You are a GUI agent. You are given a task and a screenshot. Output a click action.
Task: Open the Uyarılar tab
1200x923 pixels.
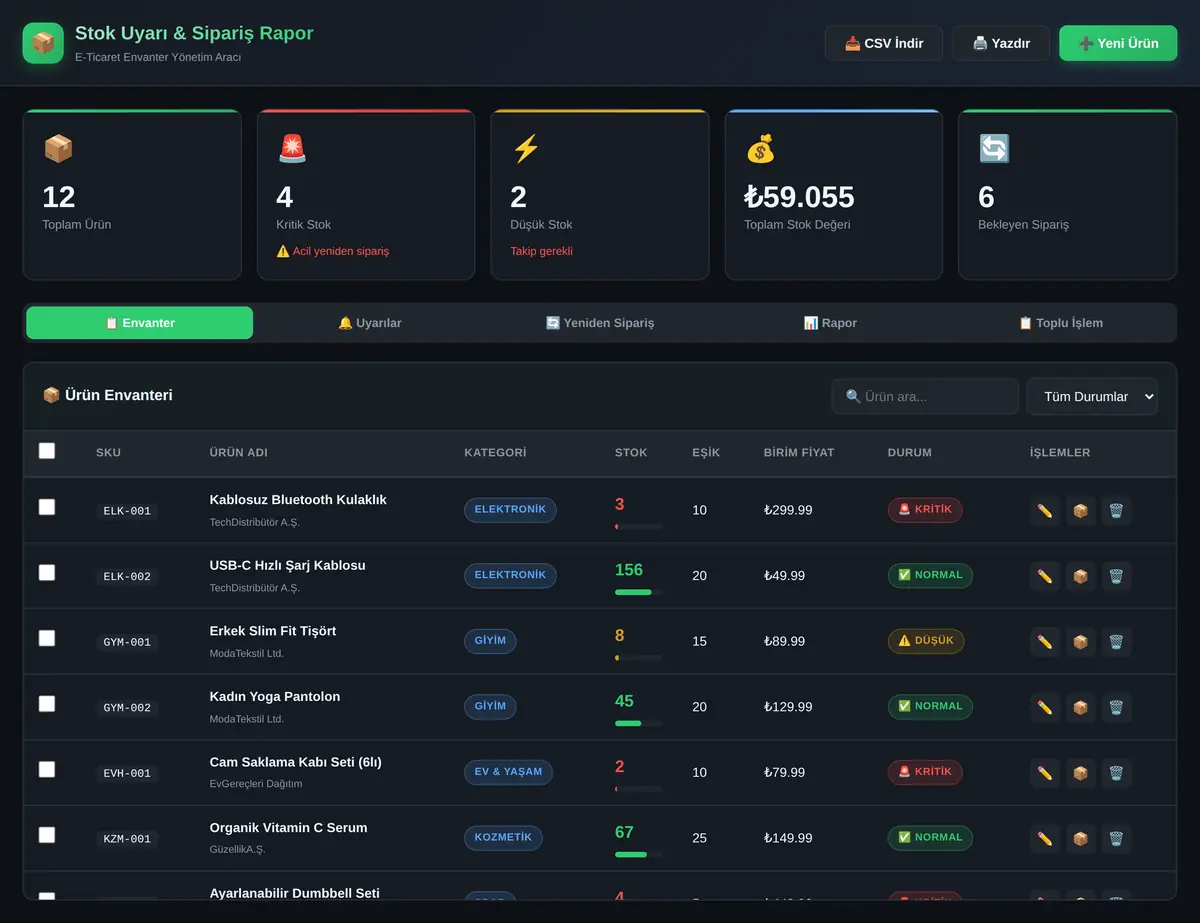pos(370,323)
